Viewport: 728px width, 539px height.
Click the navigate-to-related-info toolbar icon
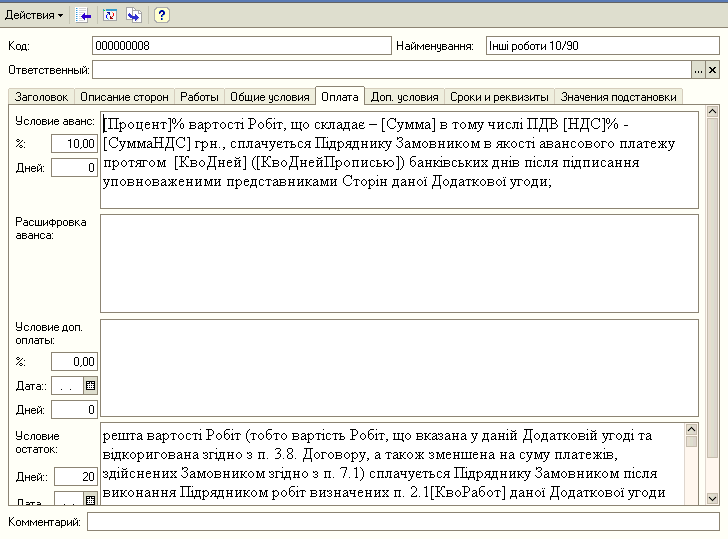(134, 15)
